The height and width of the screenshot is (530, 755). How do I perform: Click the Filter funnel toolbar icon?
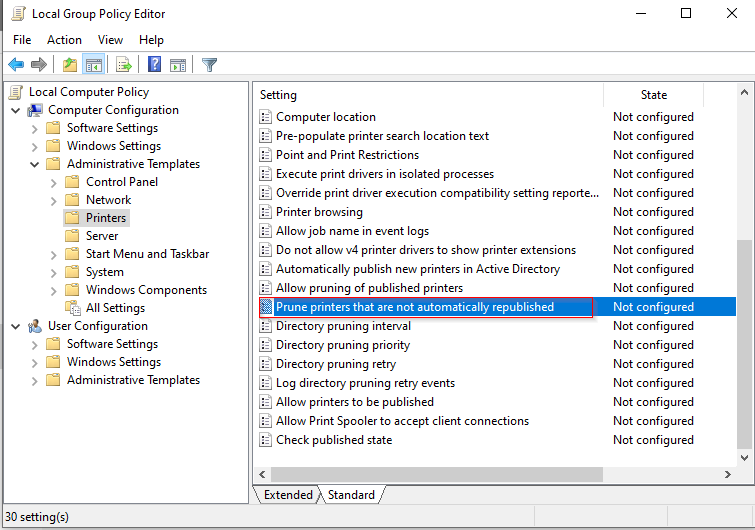click(x=209, y=65)
